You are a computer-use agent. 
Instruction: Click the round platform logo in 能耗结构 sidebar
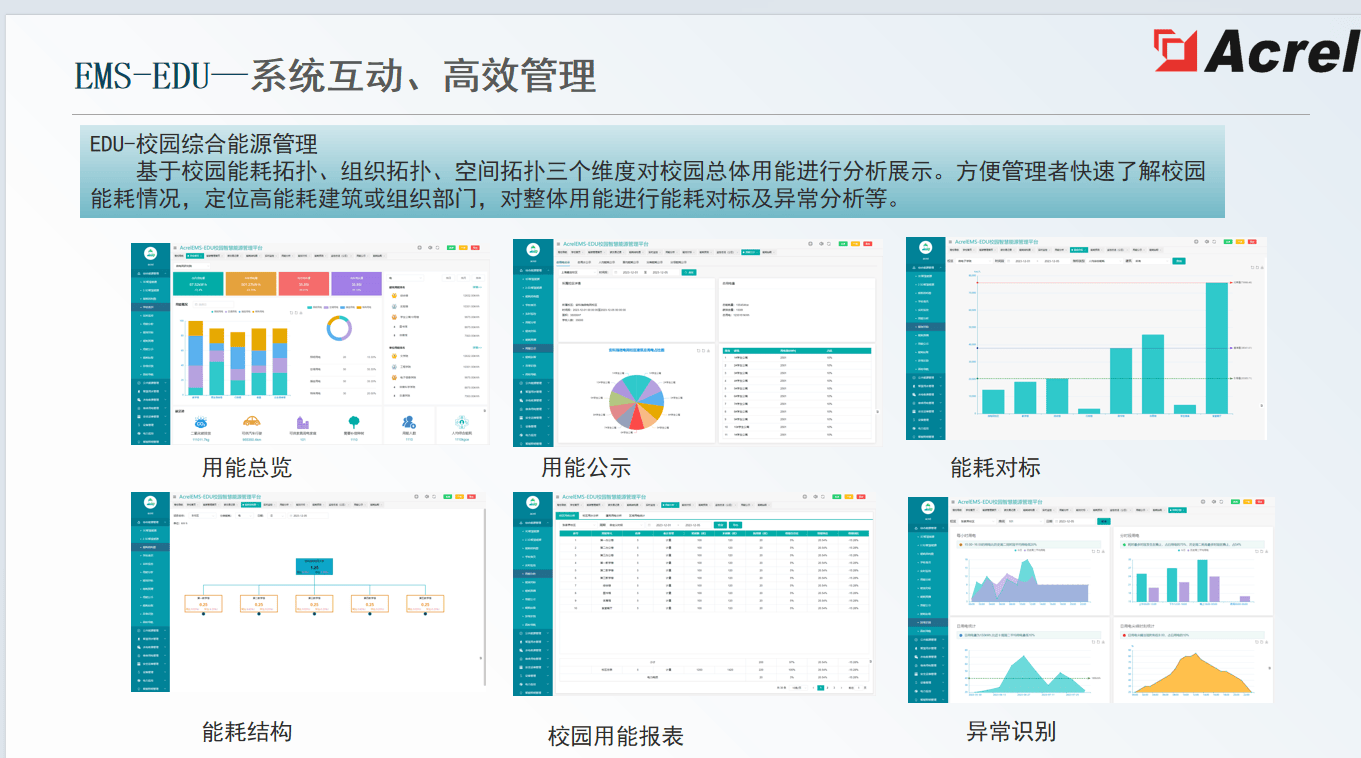click(x=150, y=501)
